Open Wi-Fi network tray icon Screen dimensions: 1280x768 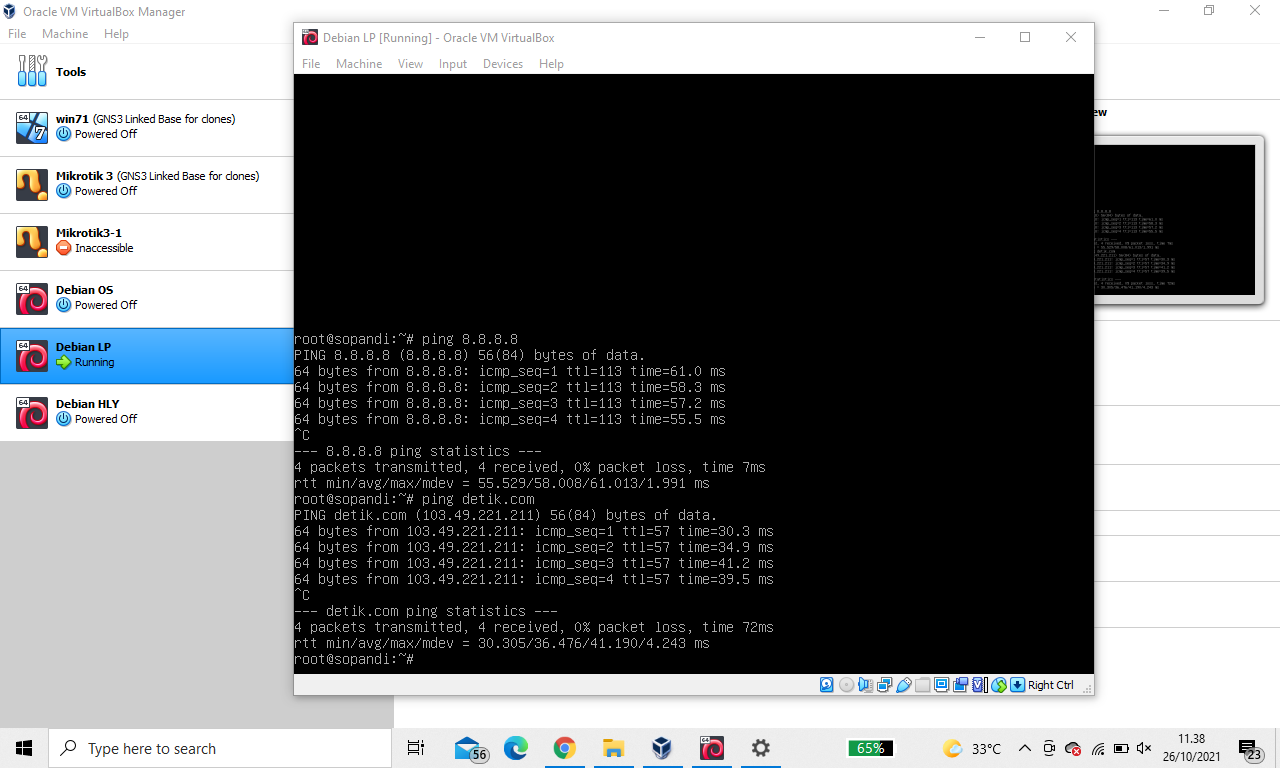coord(1097,748)
